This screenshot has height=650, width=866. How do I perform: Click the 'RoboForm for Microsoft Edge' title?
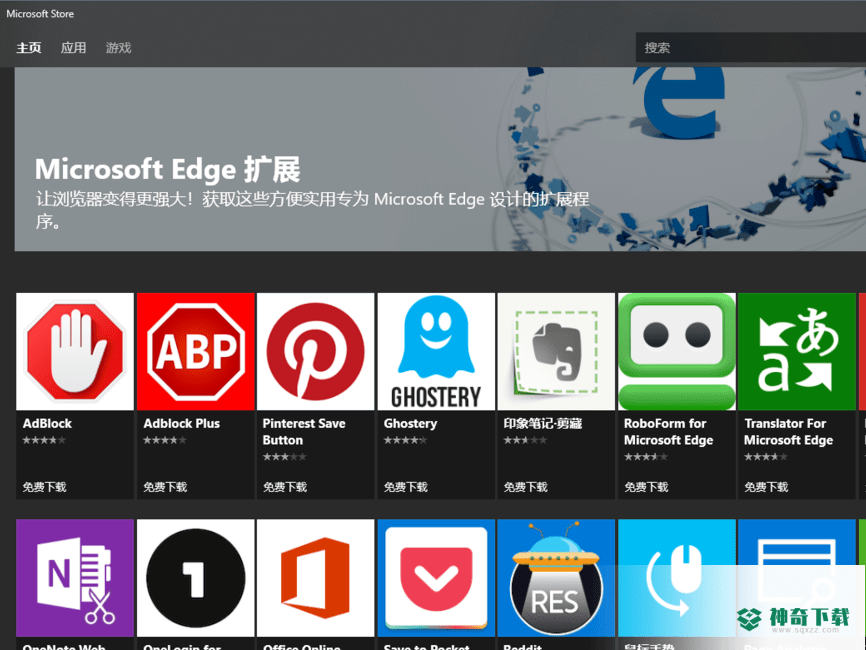pos(669,432)
